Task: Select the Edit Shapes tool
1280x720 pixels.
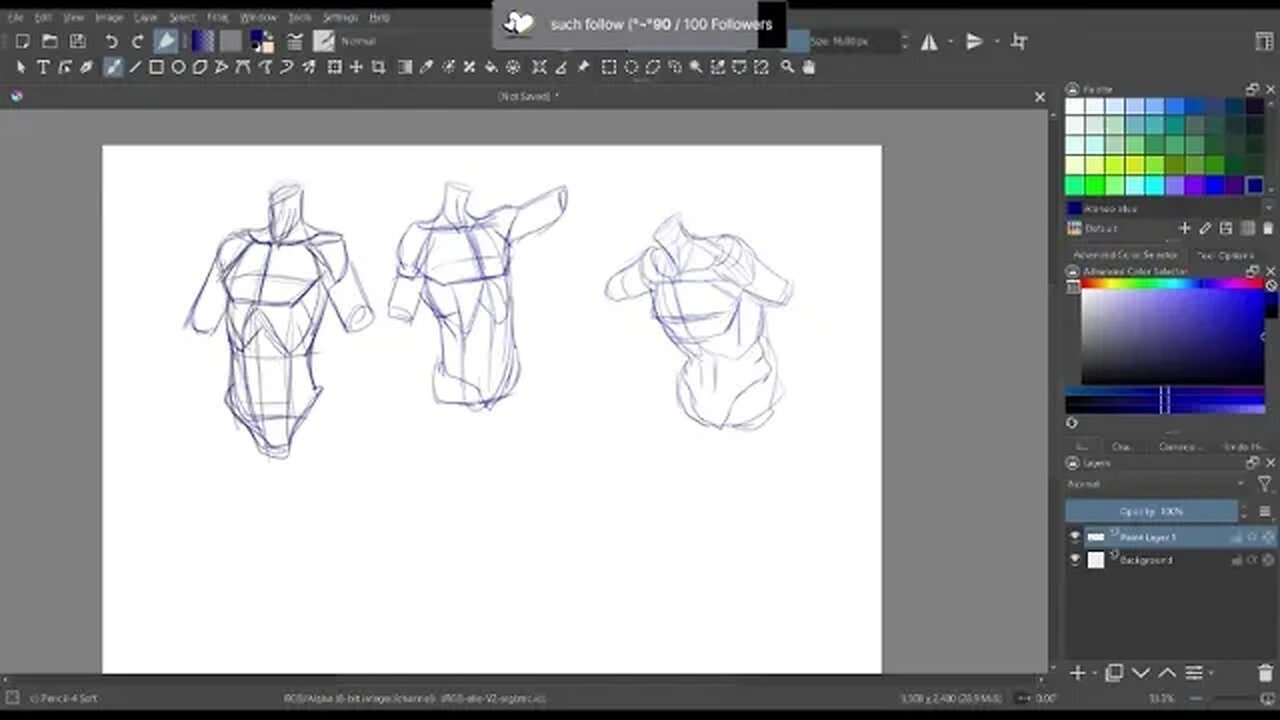Action: [65, 67]
